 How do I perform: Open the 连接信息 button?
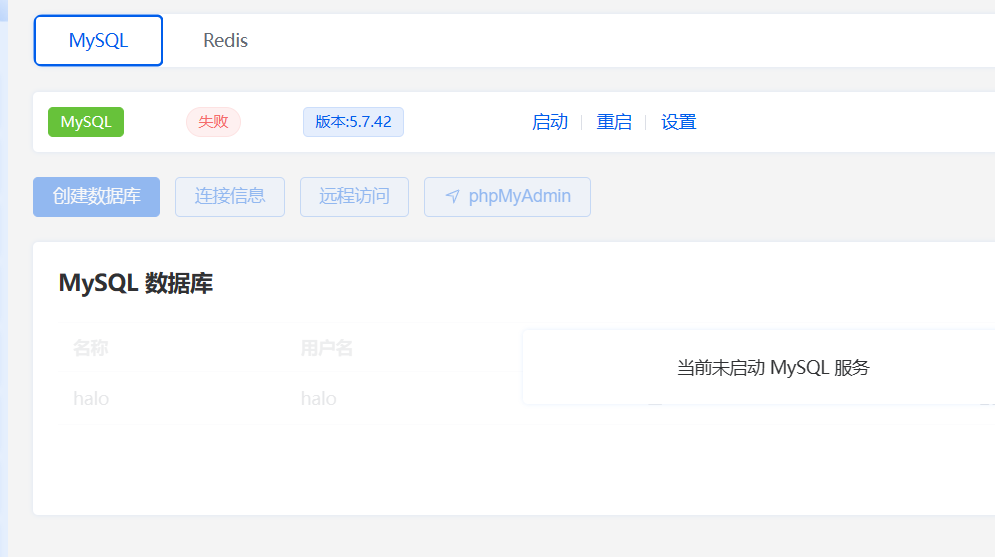(230, 197)
